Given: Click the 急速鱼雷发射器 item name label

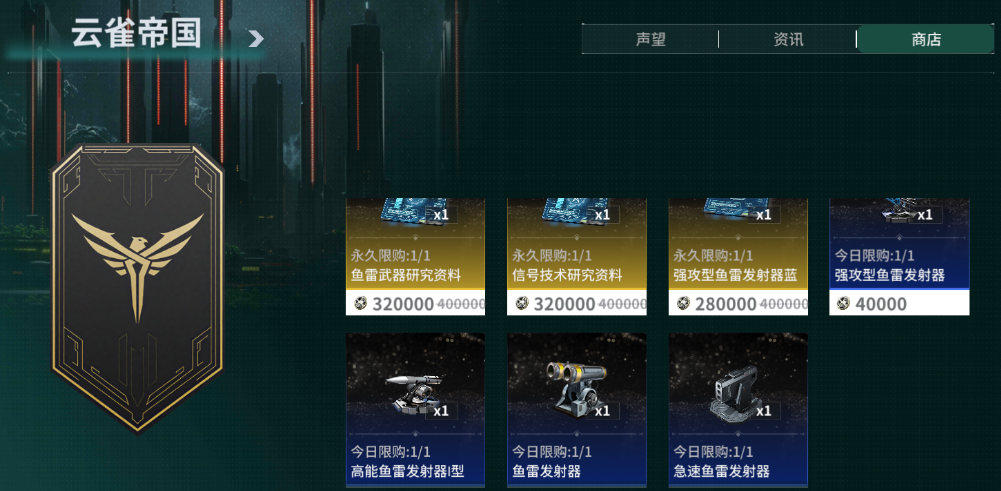Looking at the screenshot, I should click(x=721, y=472).
